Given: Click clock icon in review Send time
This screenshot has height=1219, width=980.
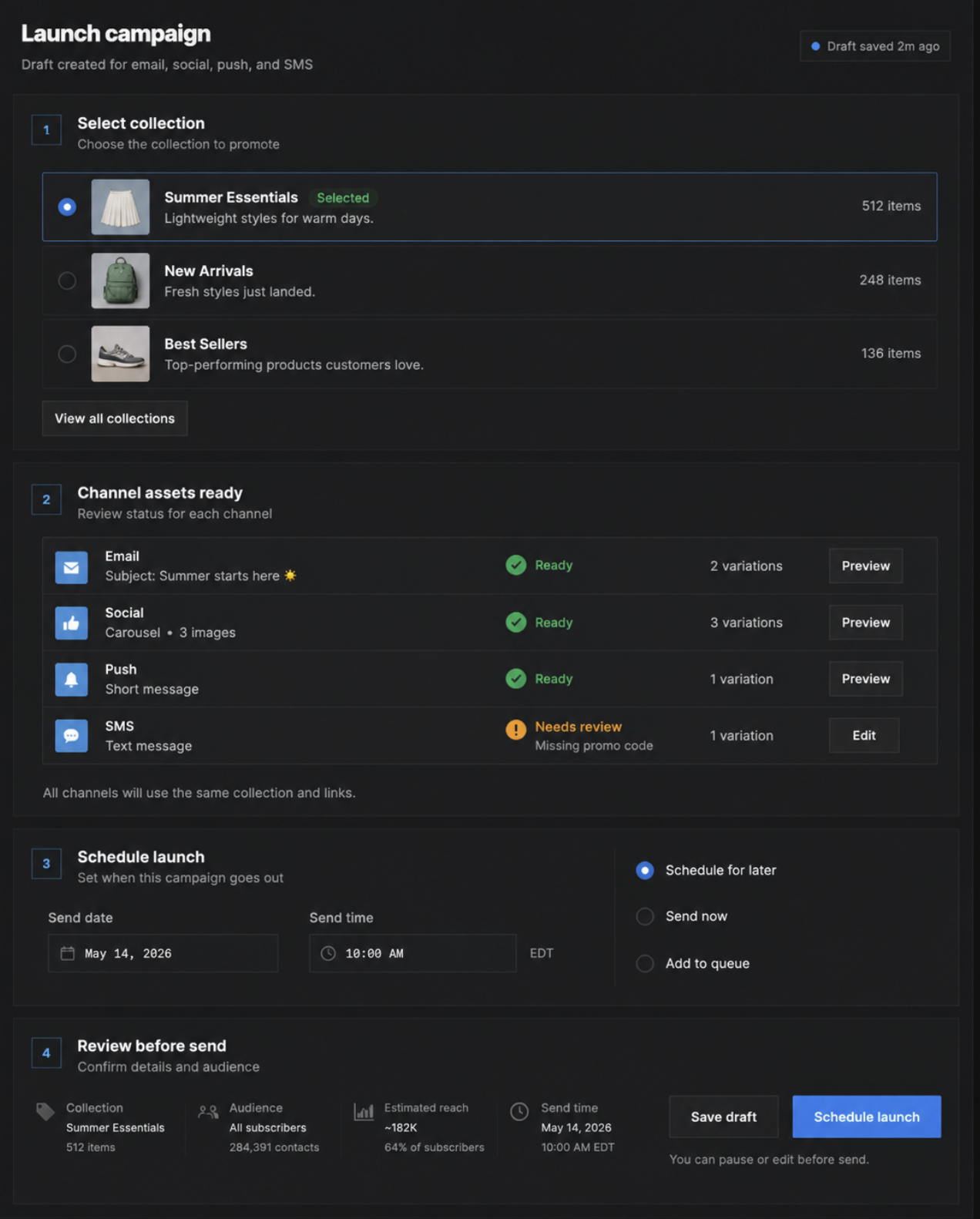Looking at the screenshot, I should (519, 1111).
